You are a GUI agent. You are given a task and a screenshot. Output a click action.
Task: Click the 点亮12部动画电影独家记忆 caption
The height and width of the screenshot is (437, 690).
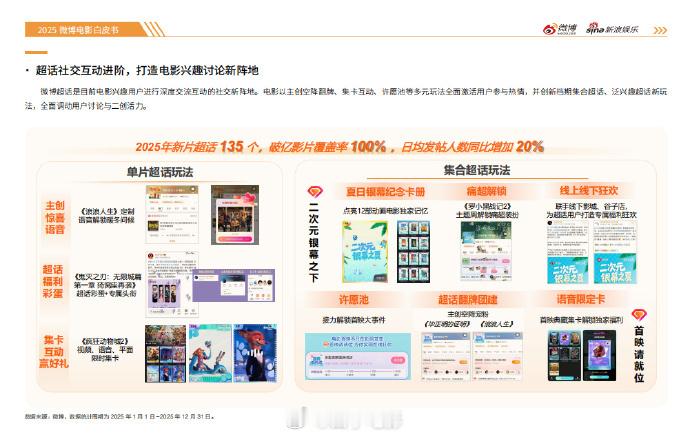click(385, 211)
